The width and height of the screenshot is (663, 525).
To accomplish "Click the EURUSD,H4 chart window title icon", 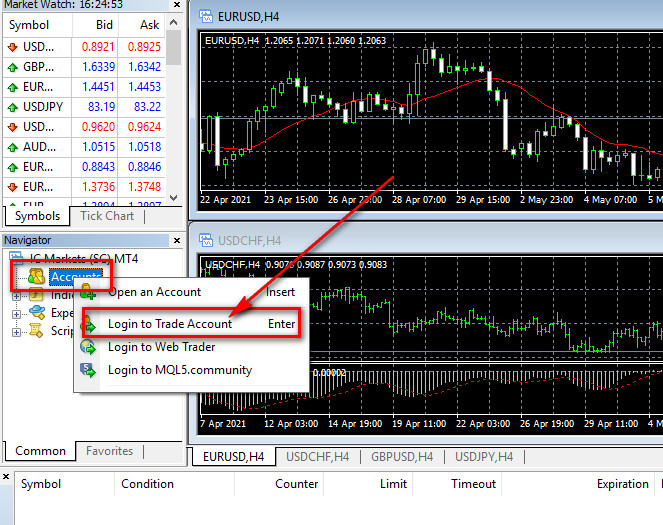I will [x=206, y=15].
